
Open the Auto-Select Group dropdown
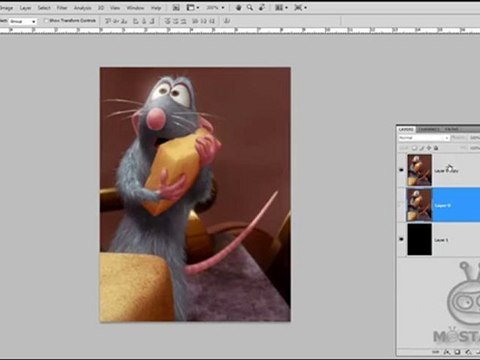(22, 21)
